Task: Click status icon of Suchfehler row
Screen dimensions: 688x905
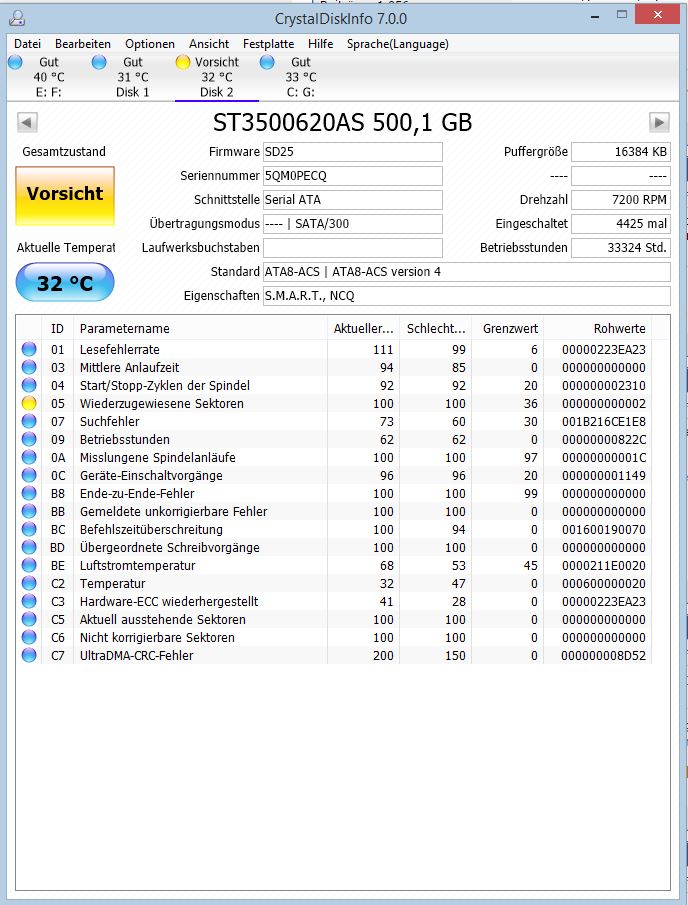Action: [29, 421]
